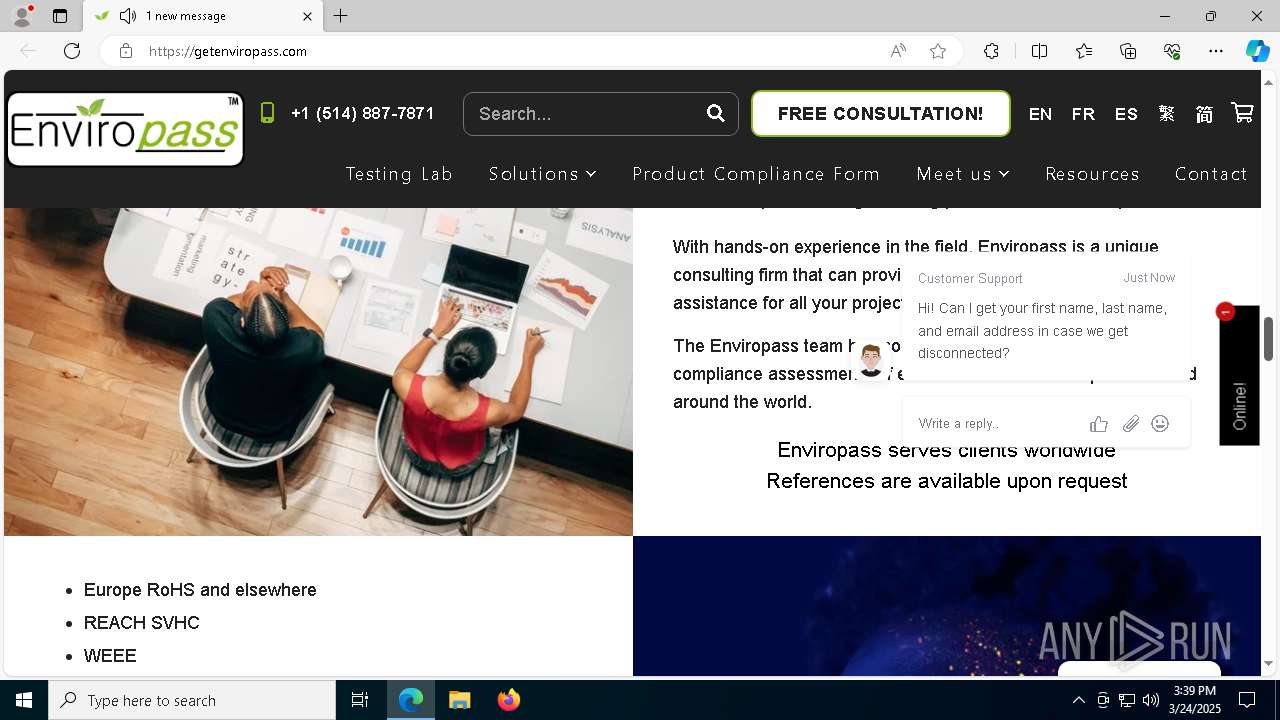Open the browser Extensions icon
The height and width of the screenshot is (720, 1280).
[x=991, y=51]
